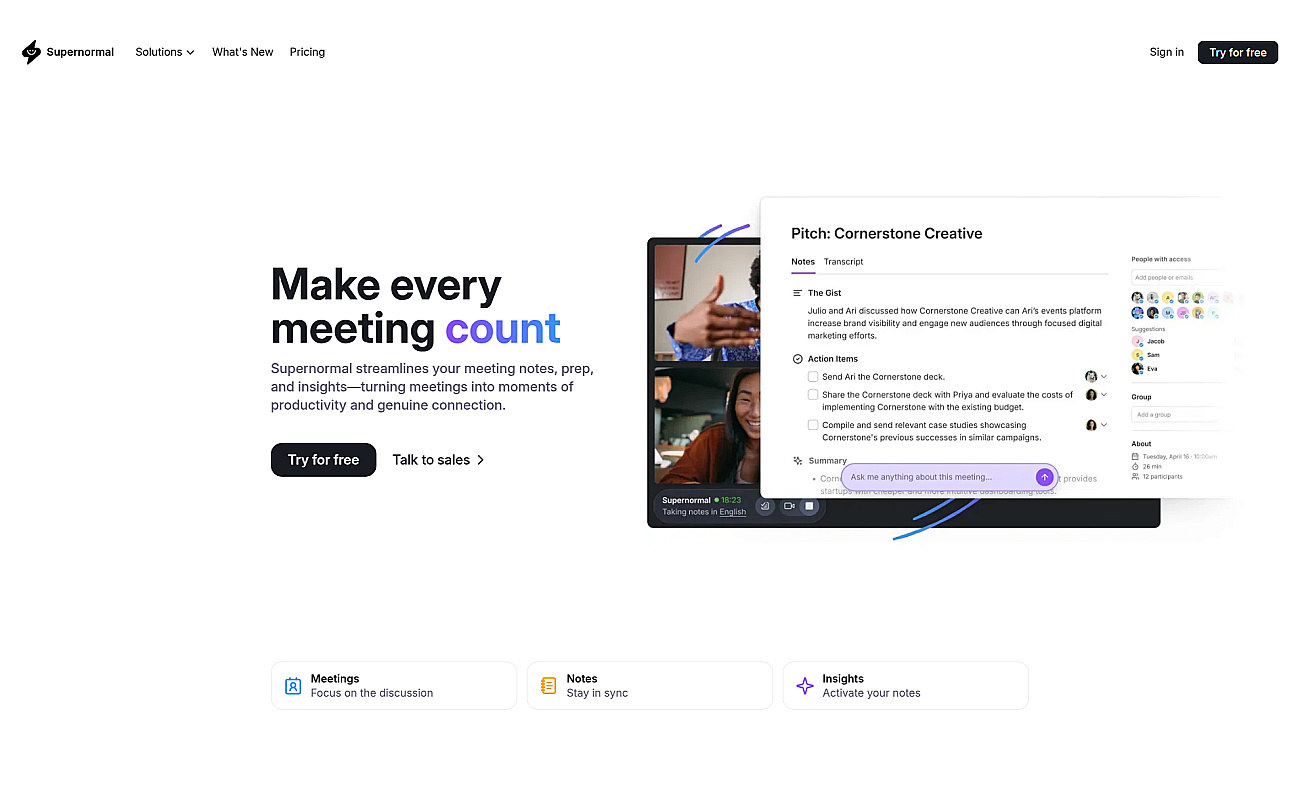Click the '12 participants' text
The height and width of the screenshot is (788, 1300).
[1163, 476]
